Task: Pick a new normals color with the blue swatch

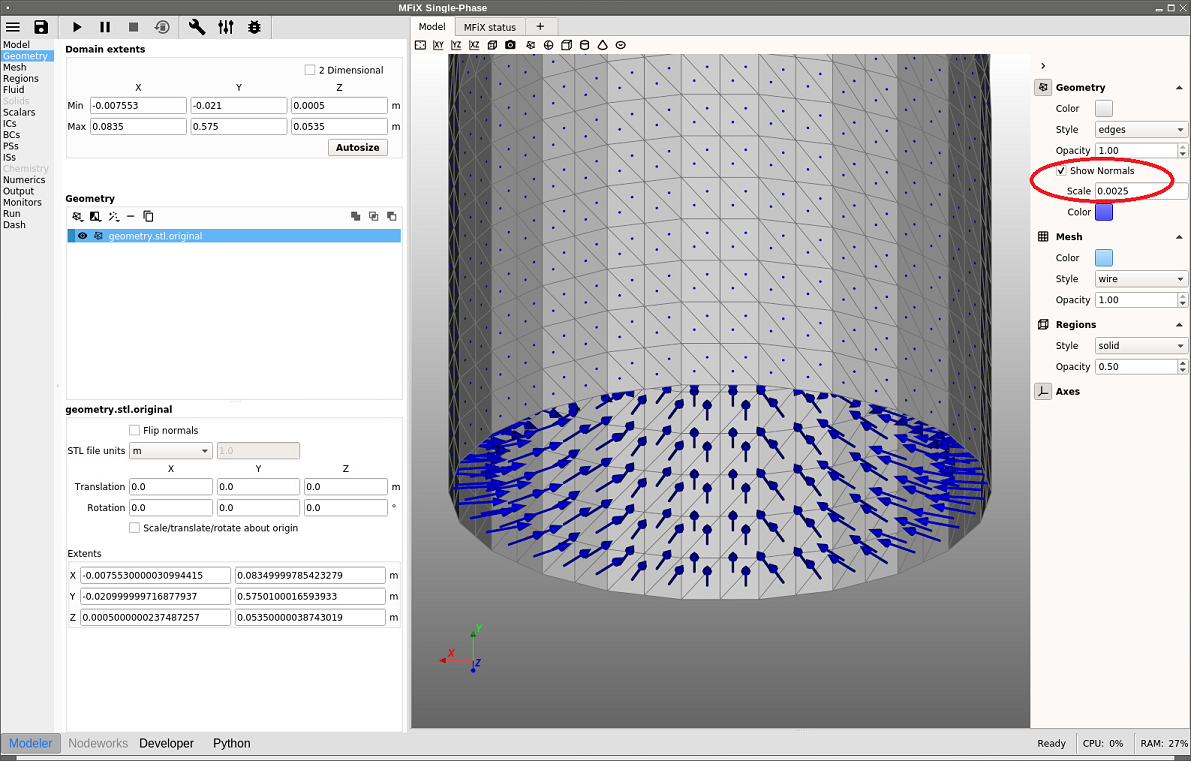Action: tap(1104, 211)
